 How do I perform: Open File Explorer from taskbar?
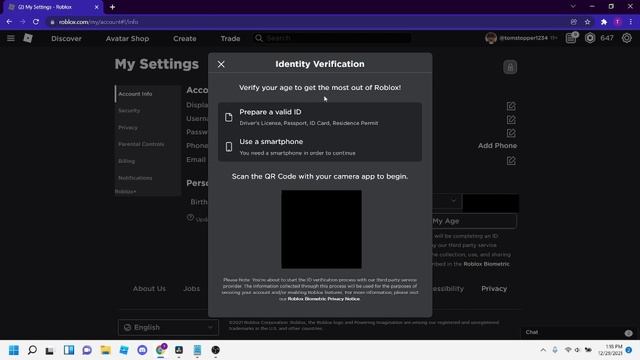(106, 350)
